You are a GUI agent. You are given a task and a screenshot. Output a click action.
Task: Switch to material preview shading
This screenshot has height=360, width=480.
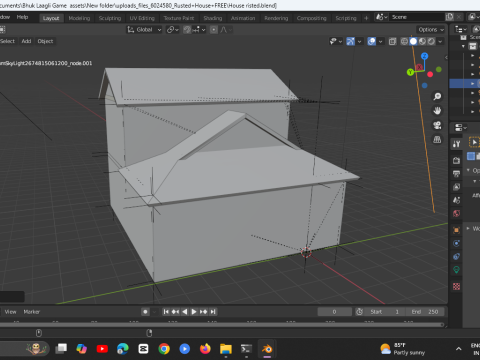(422, 41)
